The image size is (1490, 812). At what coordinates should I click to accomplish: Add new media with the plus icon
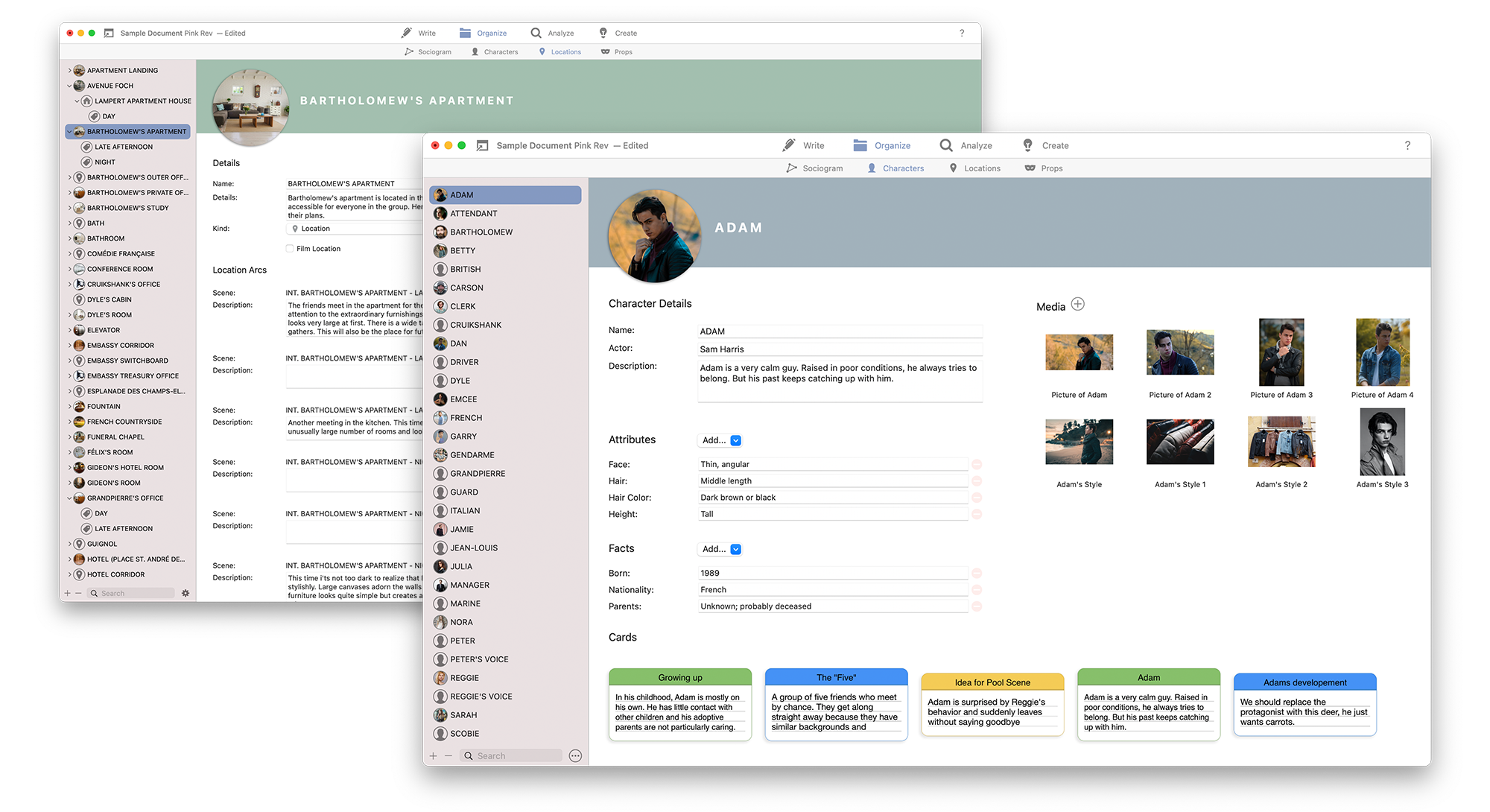[1077, 304]
